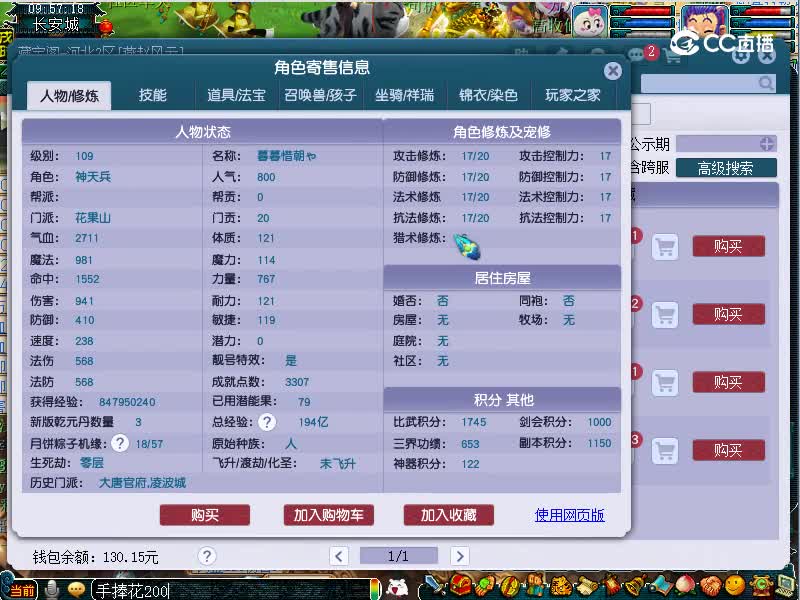Click the tiger head icon in bottom toolbar
800x600 pixels.
point(561,586)
